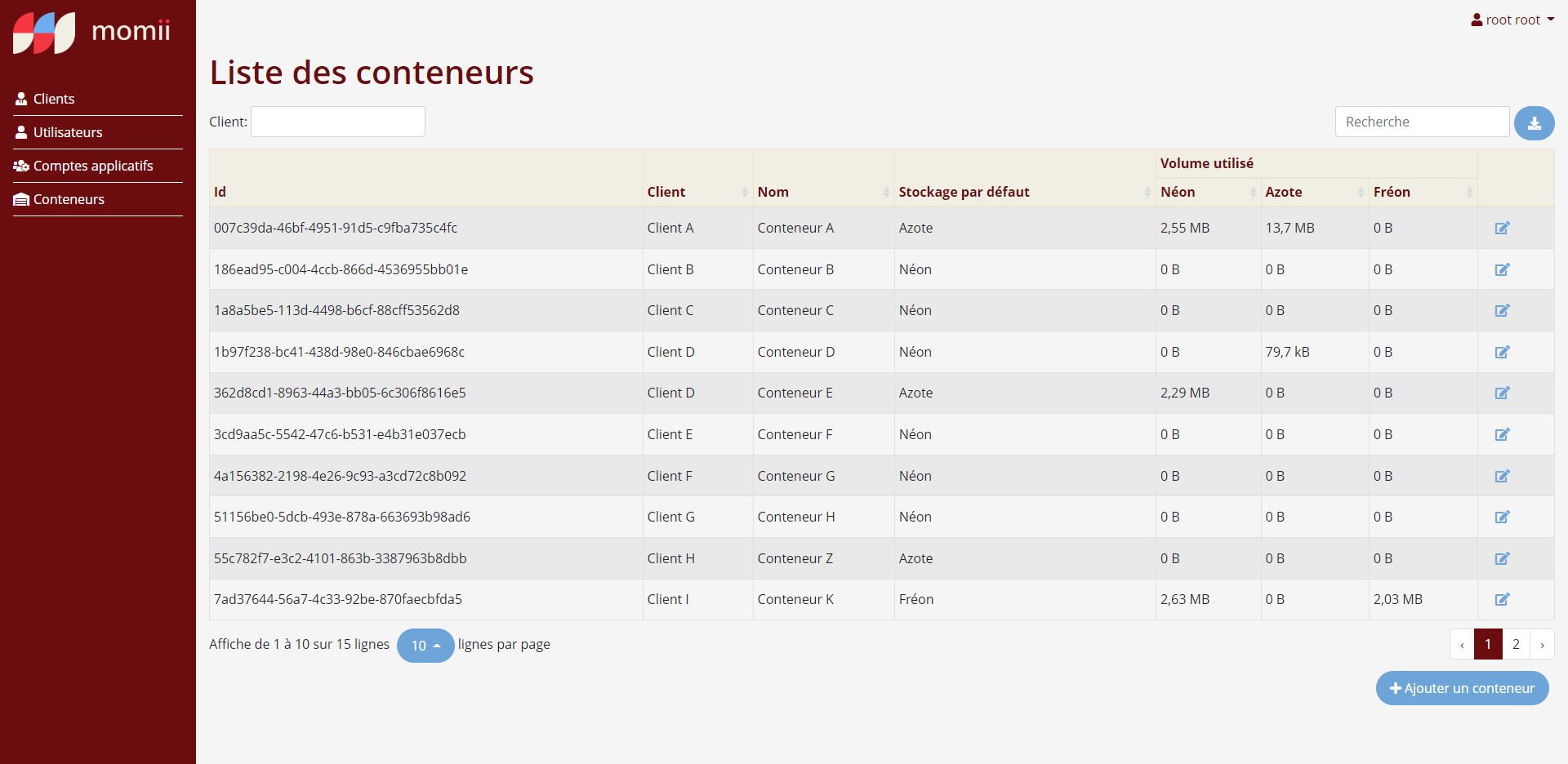Screen dimensions: 1568x764
Task: Edit Conteneur K via its pencil icon
Action: (x=1502, y=599)
